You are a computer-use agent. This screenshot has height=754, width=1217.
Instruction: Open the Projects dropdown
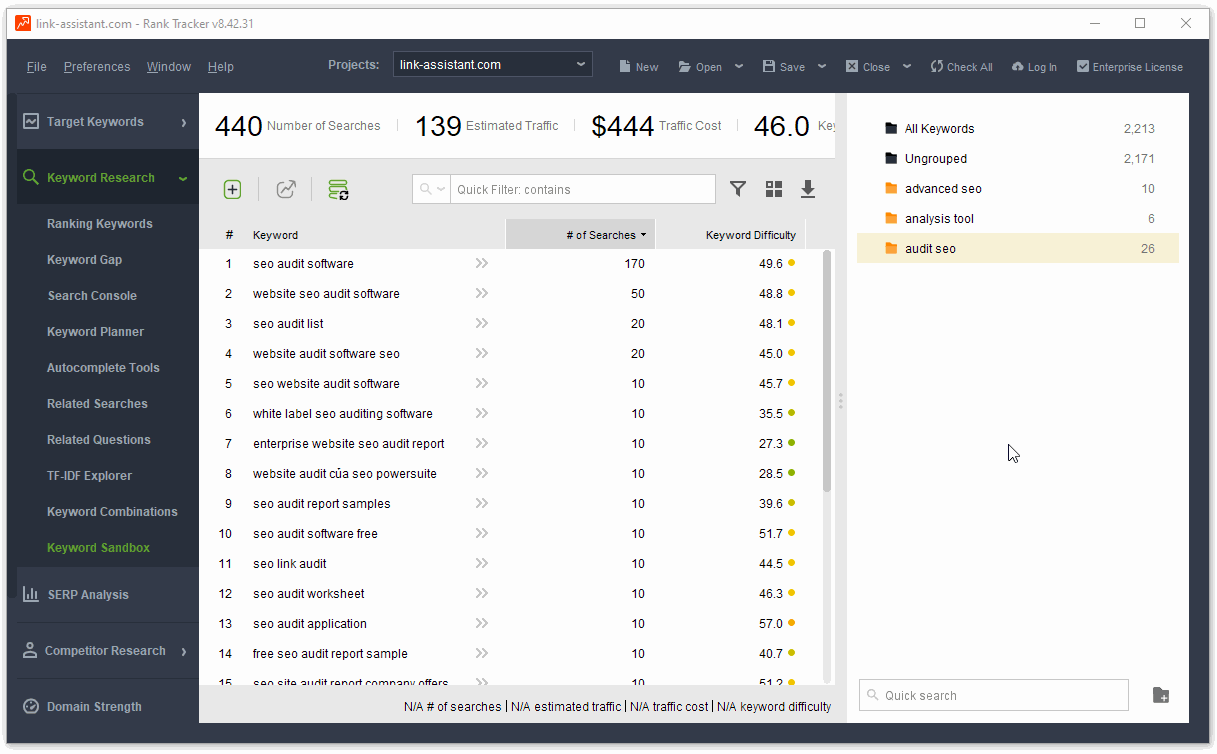click(493, 64)
